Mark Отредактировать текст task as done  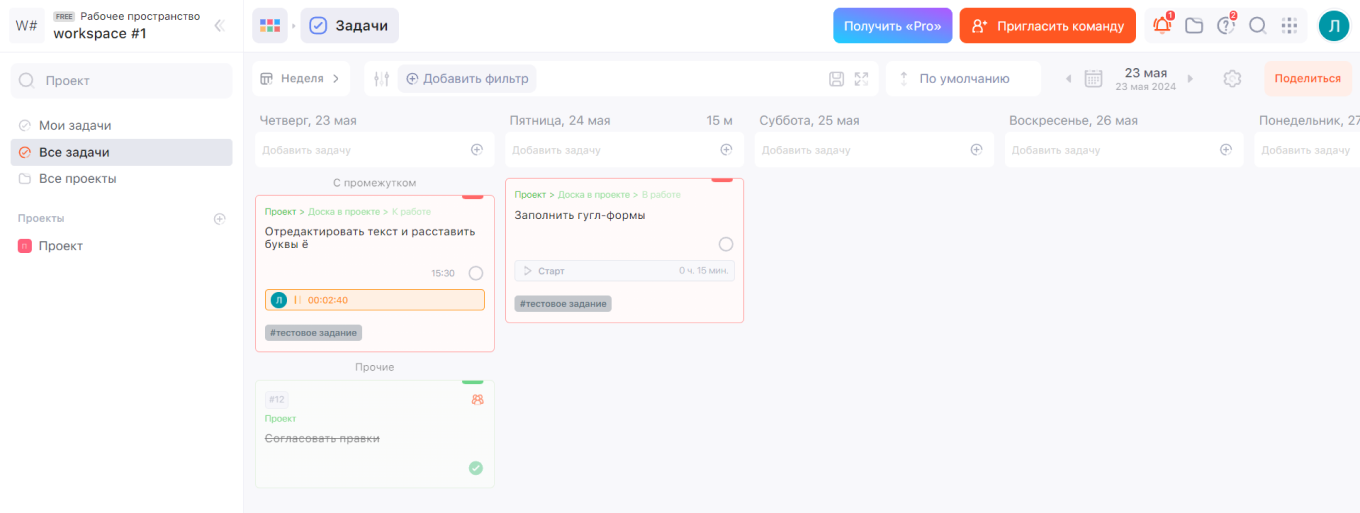coord(476,273)
